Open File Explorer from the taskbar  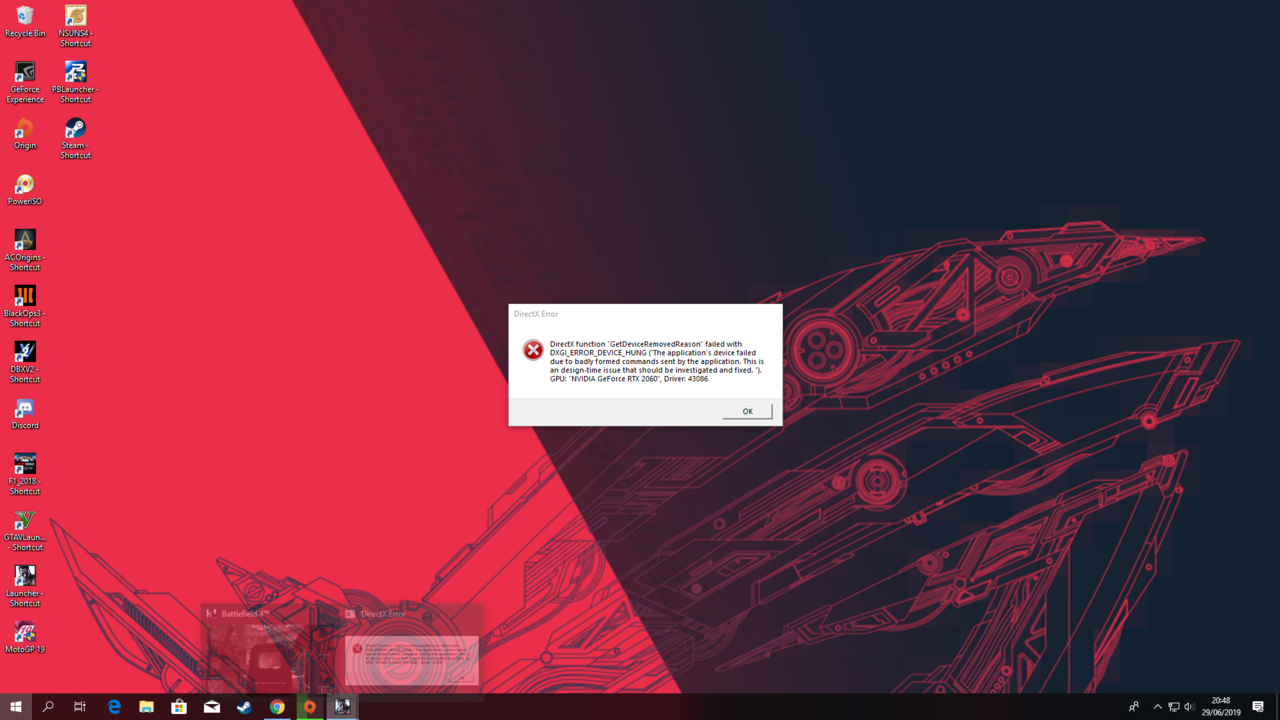coord(146,707)
